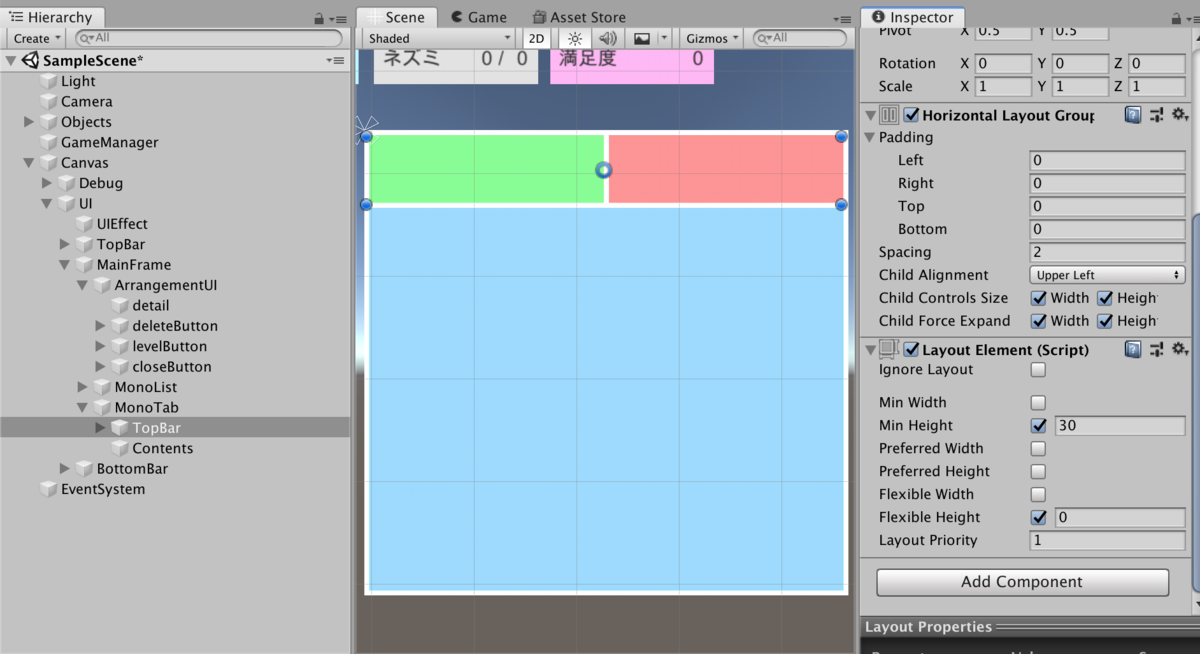
Task: Open Layout Element preset slider icon
Action: [1156, 349]
